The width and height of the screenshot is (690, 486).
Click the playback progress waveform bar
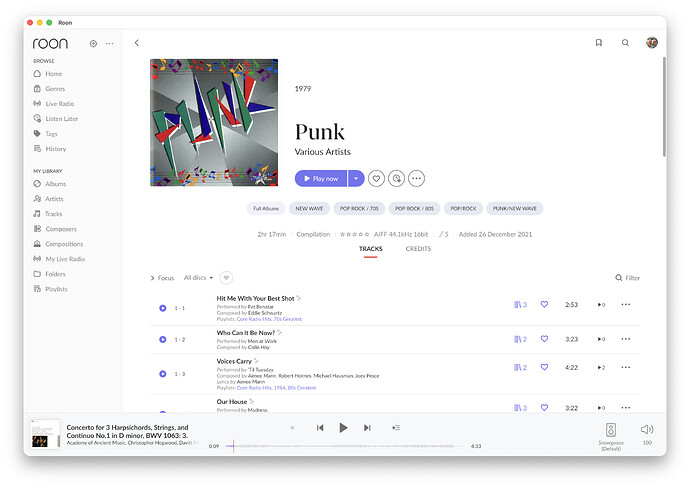(339, 446)
